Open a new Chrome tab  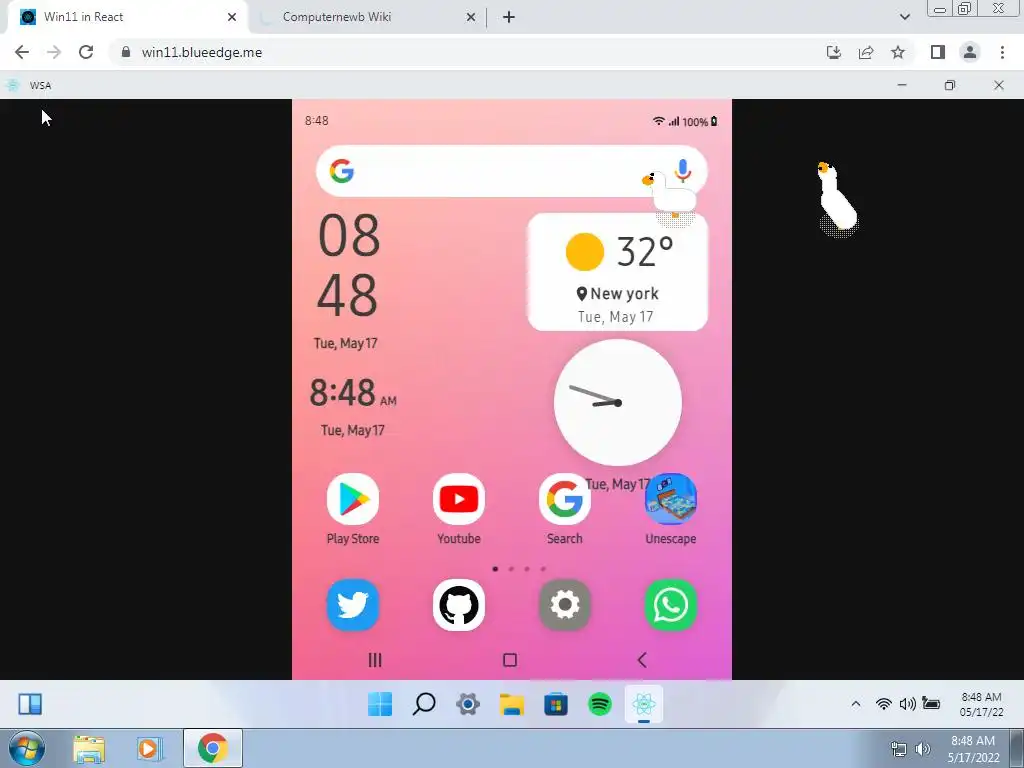(x=509, y=17)
